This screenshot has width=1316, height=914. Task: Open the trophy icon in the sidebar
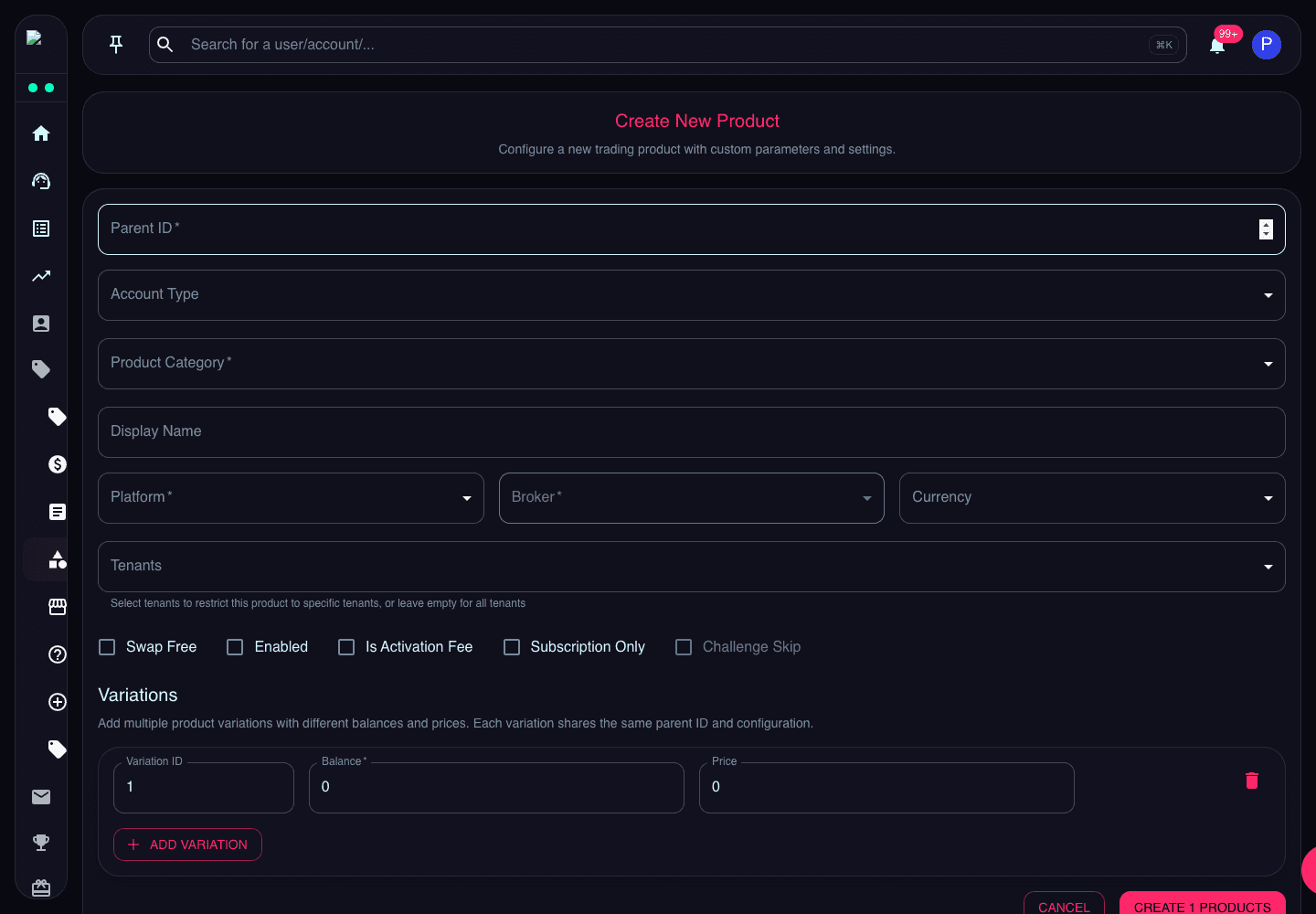[x=41, y=843]
